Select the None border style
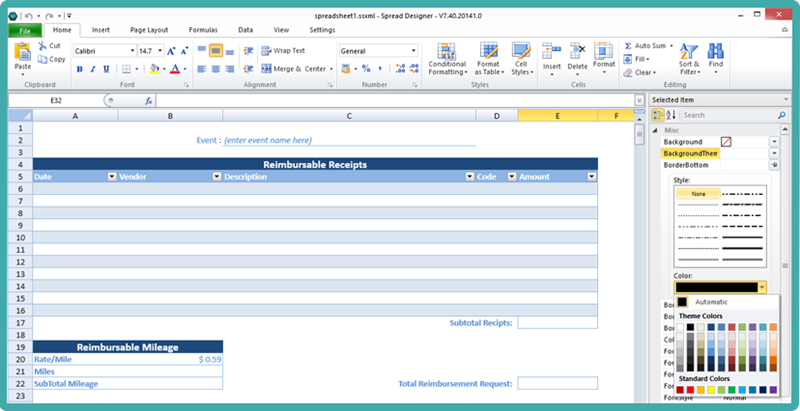This screenshot has height=411, width=800. [x=696, y=194]
